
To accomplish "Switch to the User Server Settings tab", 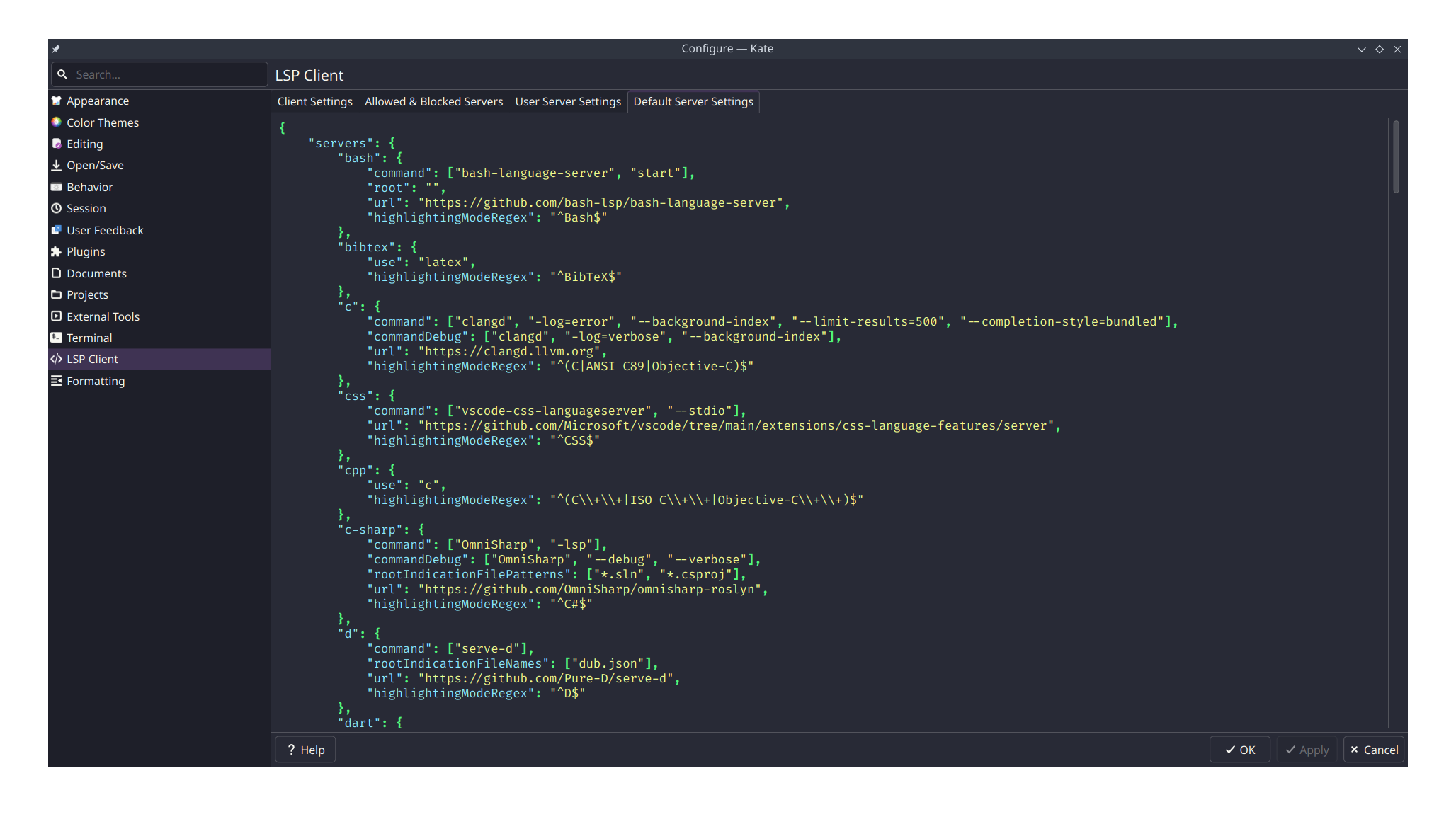I will coord(568,101).
